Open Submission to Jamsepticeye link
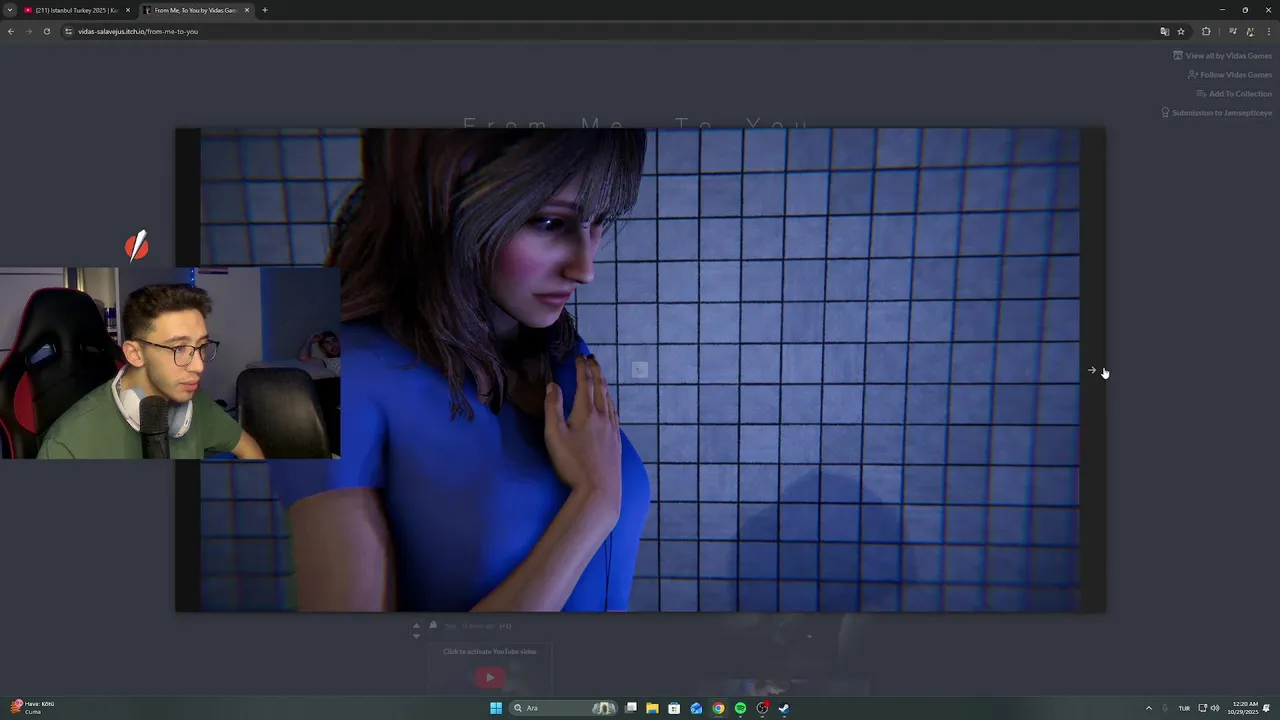The height and width of the screenshot is (720, 1280). (x=1217, y=113)
